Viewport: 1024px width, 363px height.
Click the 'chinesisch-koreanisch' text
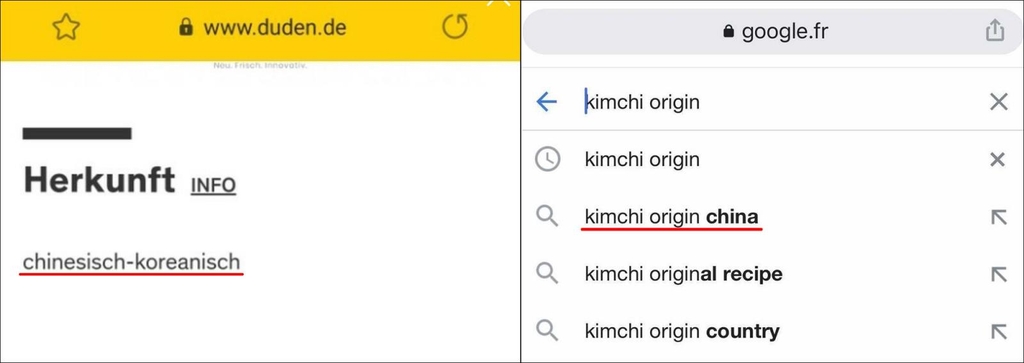tap(131, 262)
